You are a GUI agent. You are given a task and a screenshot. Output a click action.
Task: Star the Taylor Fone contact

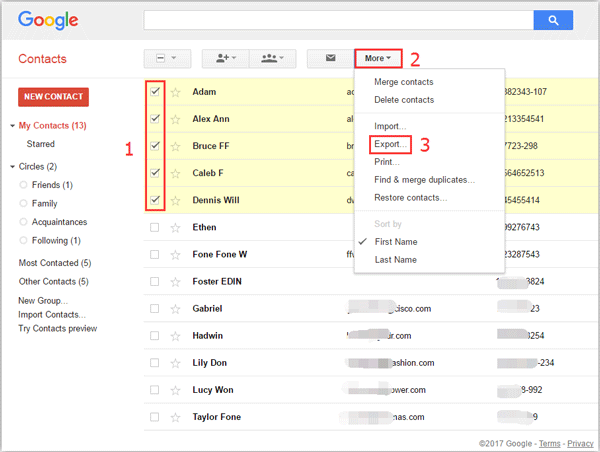[175, 416]
